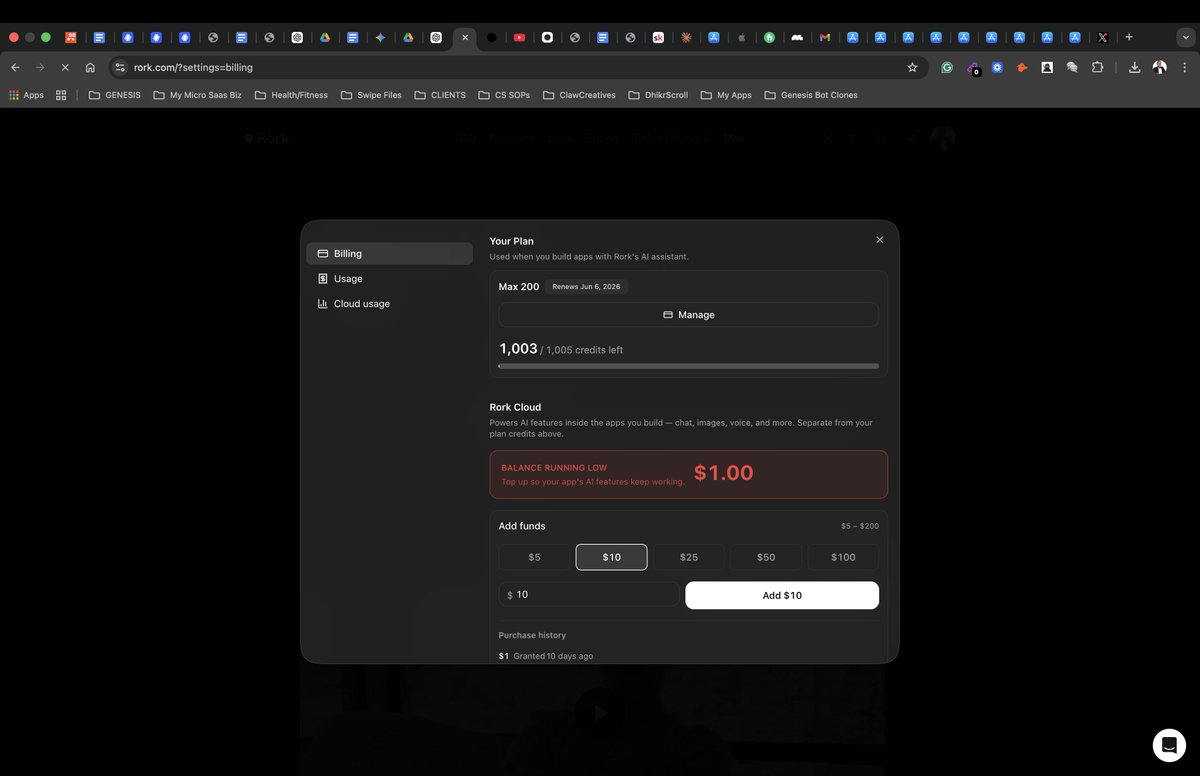
Task: Open the My Micro Saas Biz folder
Action: click(197, 95)
